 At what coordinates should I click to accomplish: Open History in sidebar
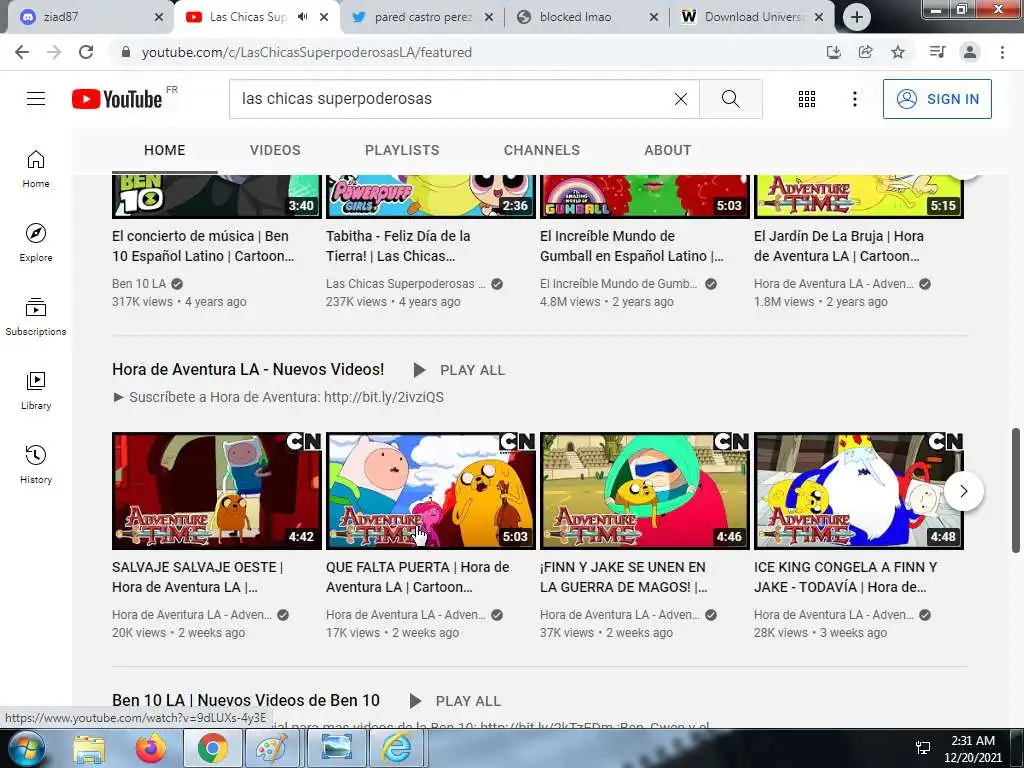pos(36,464)
